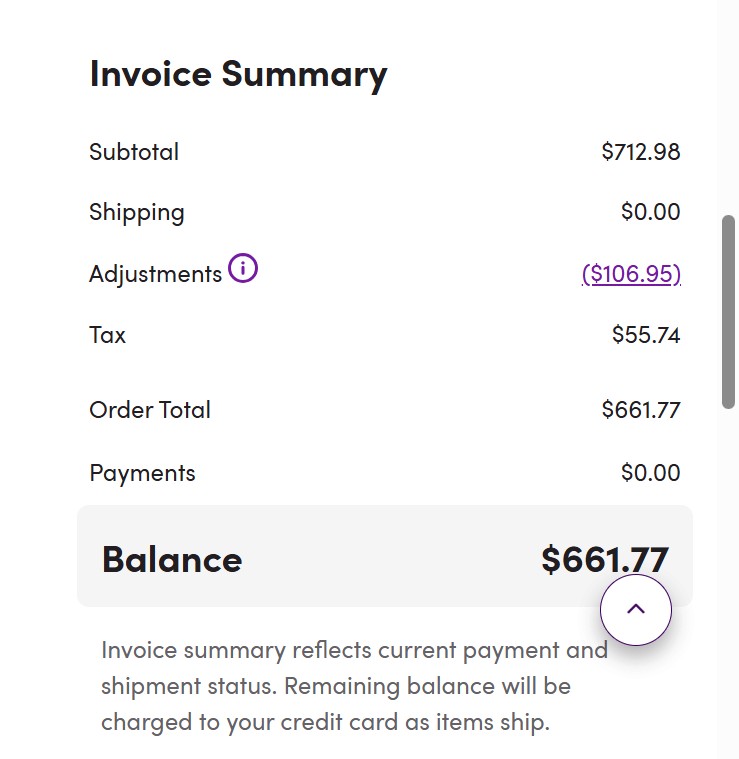Image resolution: width=739 pixels, height=759 pixels.
Task: Click the bold Balance label
Action: tap(172, 559)
